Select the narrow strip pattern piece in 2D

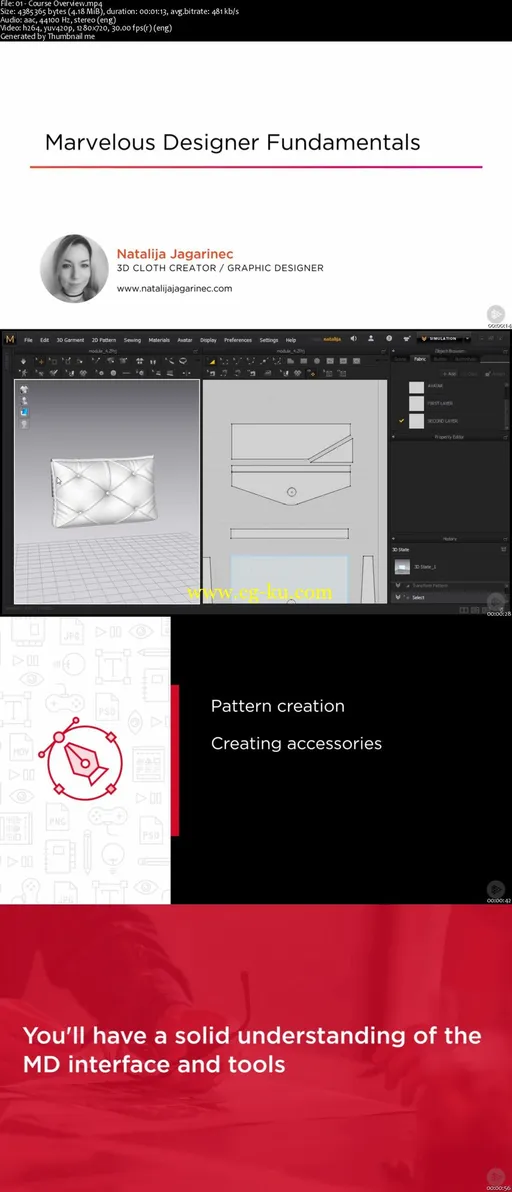point(289,534)
